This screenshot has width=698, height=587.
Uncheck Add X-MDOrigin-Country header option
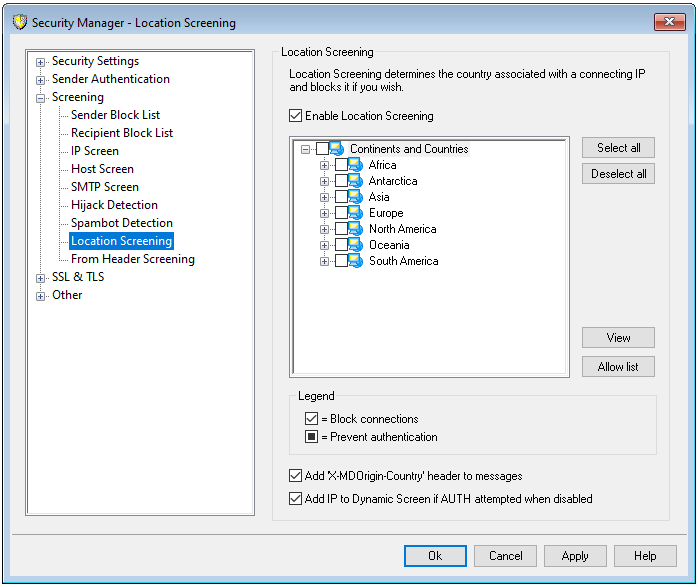pos(295,476)
